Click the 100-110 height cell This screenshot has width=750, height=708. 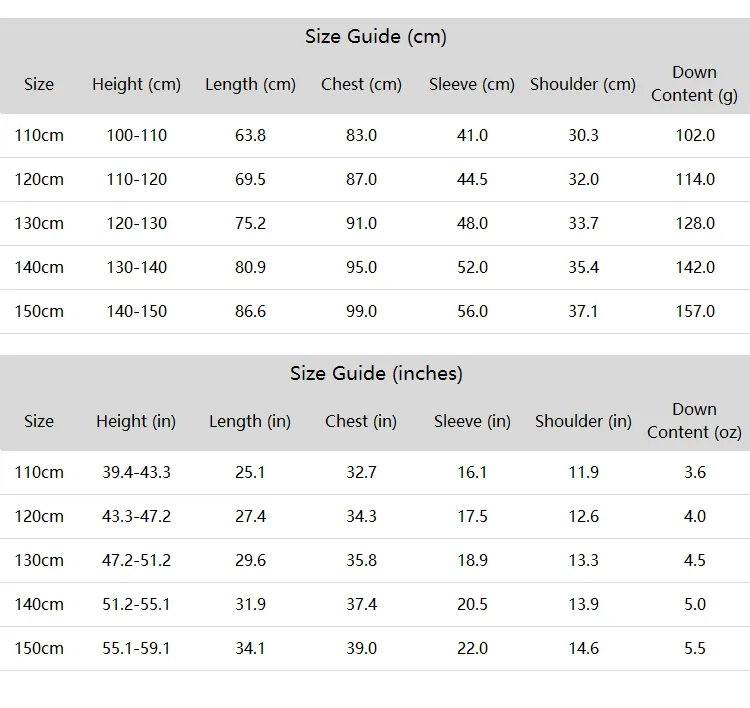coord(136,135)
